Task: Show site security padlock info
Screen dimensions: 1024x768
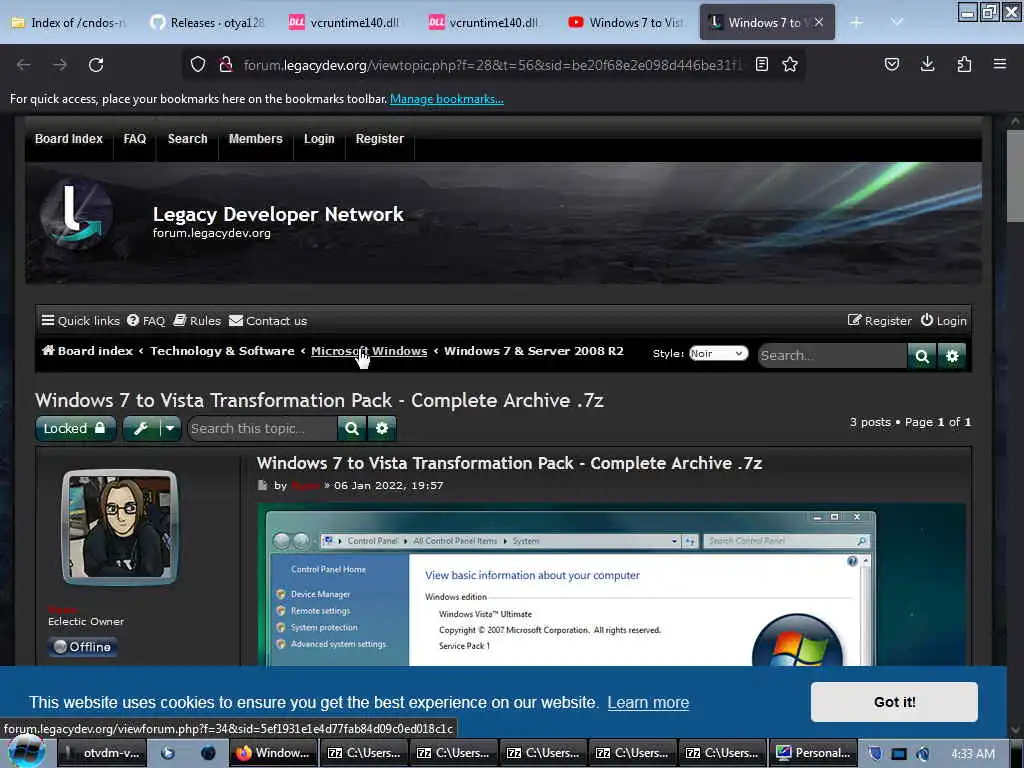Action: [225, 64]
